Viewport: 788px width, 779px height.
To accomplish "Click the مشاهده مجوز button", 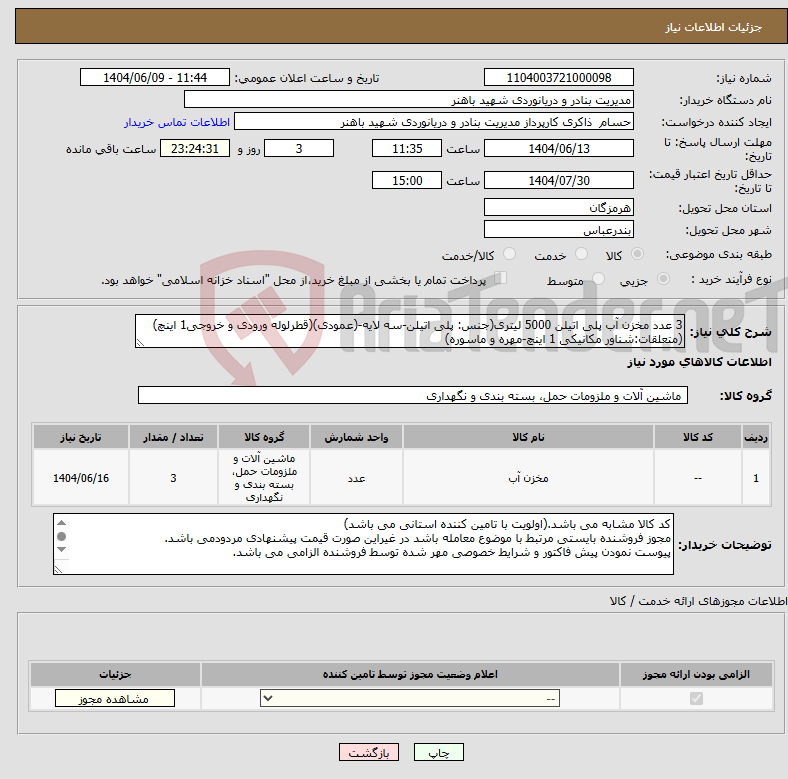I will [x=115, y=699].
